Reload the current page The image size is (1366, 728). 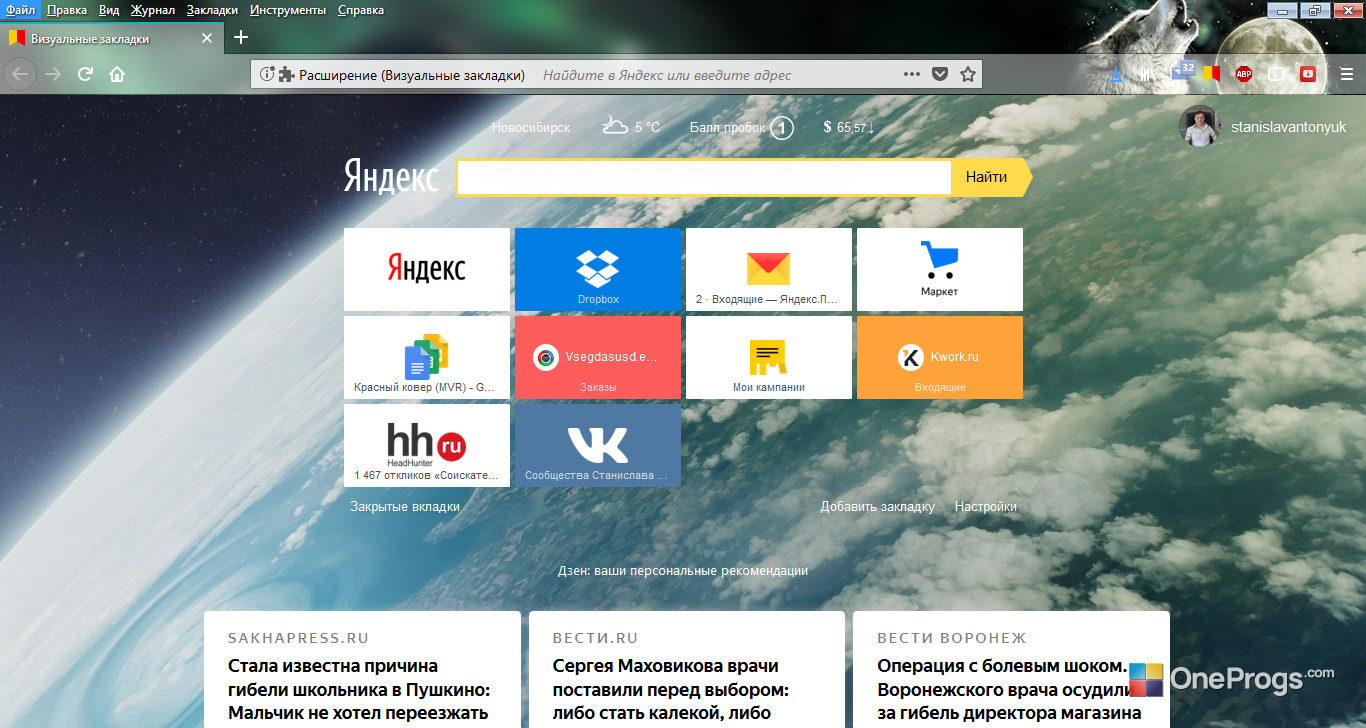click(86, 74)
